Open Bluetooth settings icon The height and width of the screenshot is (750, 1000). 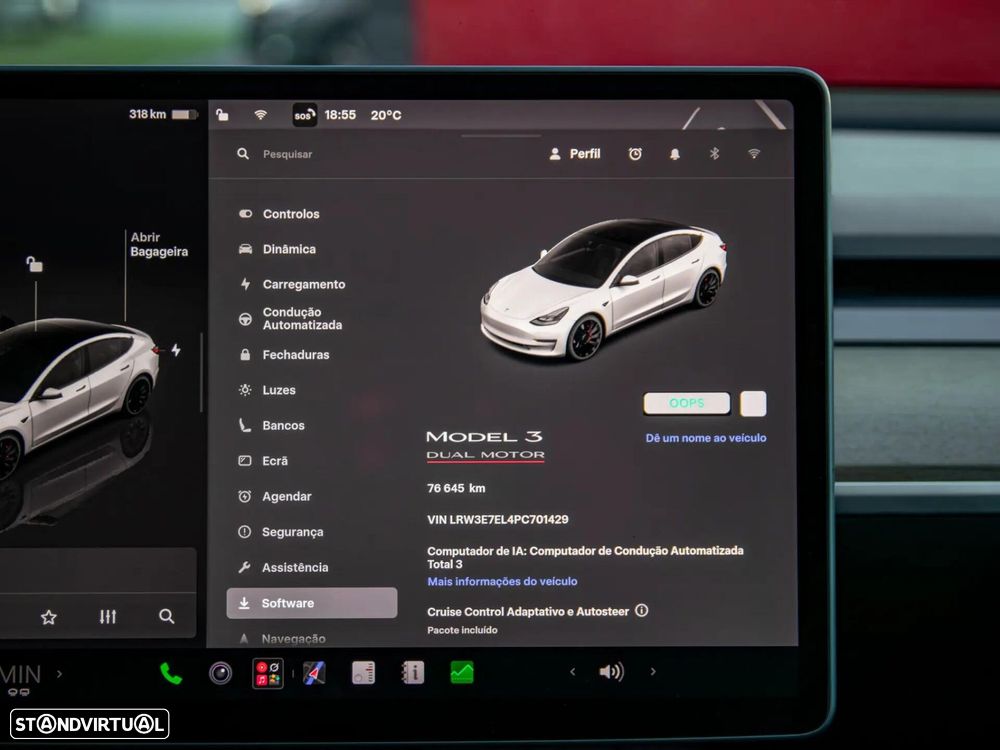point(714,154)
